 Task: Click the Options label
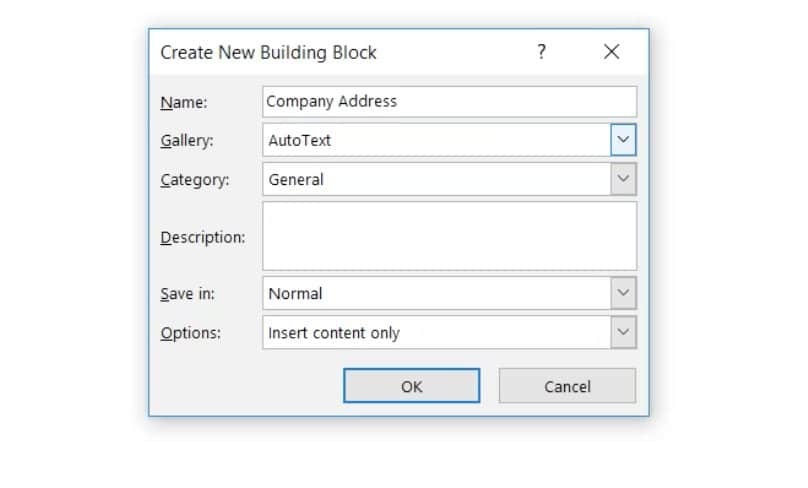point(190,333)
